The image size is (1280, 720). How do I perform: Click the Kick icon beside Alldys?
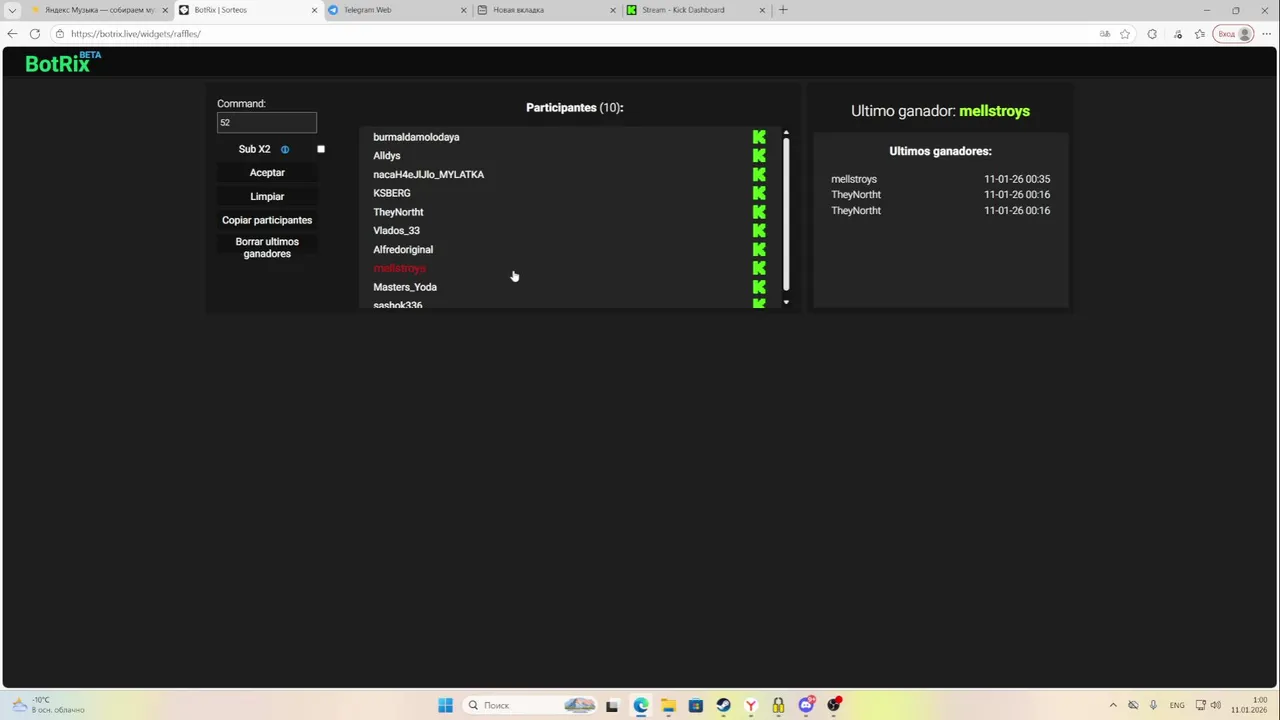coord(759,156)
